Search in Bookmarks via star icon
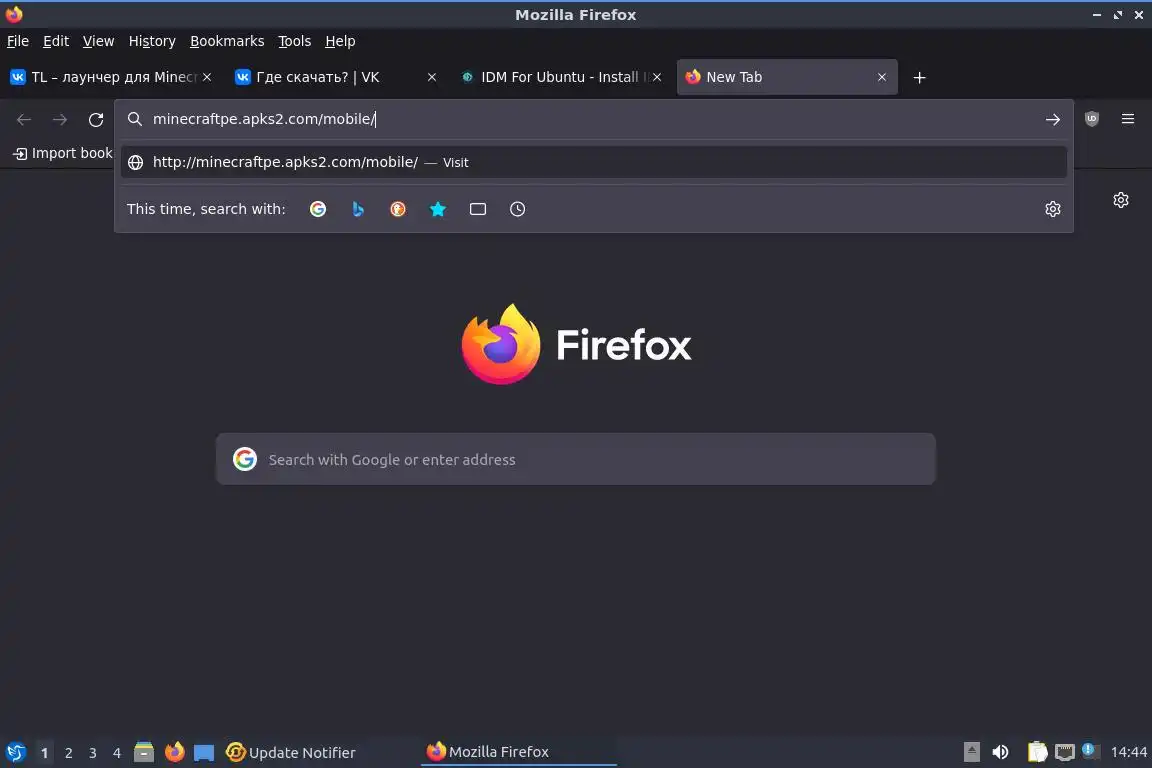 pos(438,209)
